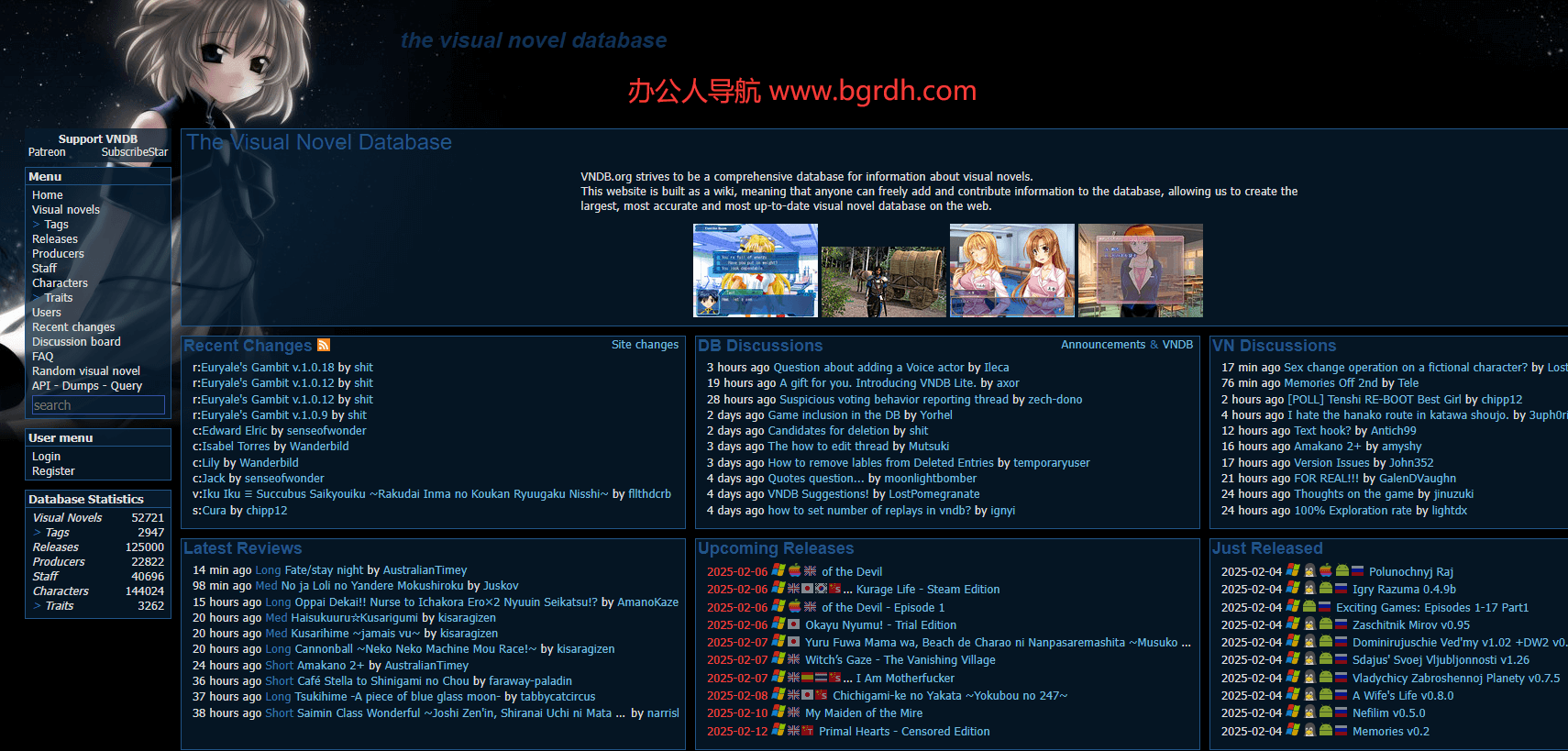Image resolution: width=1568 pixels, height=751 pixels.
Task: Open Discussion board from side menu
Action: [x=76, y=342]
